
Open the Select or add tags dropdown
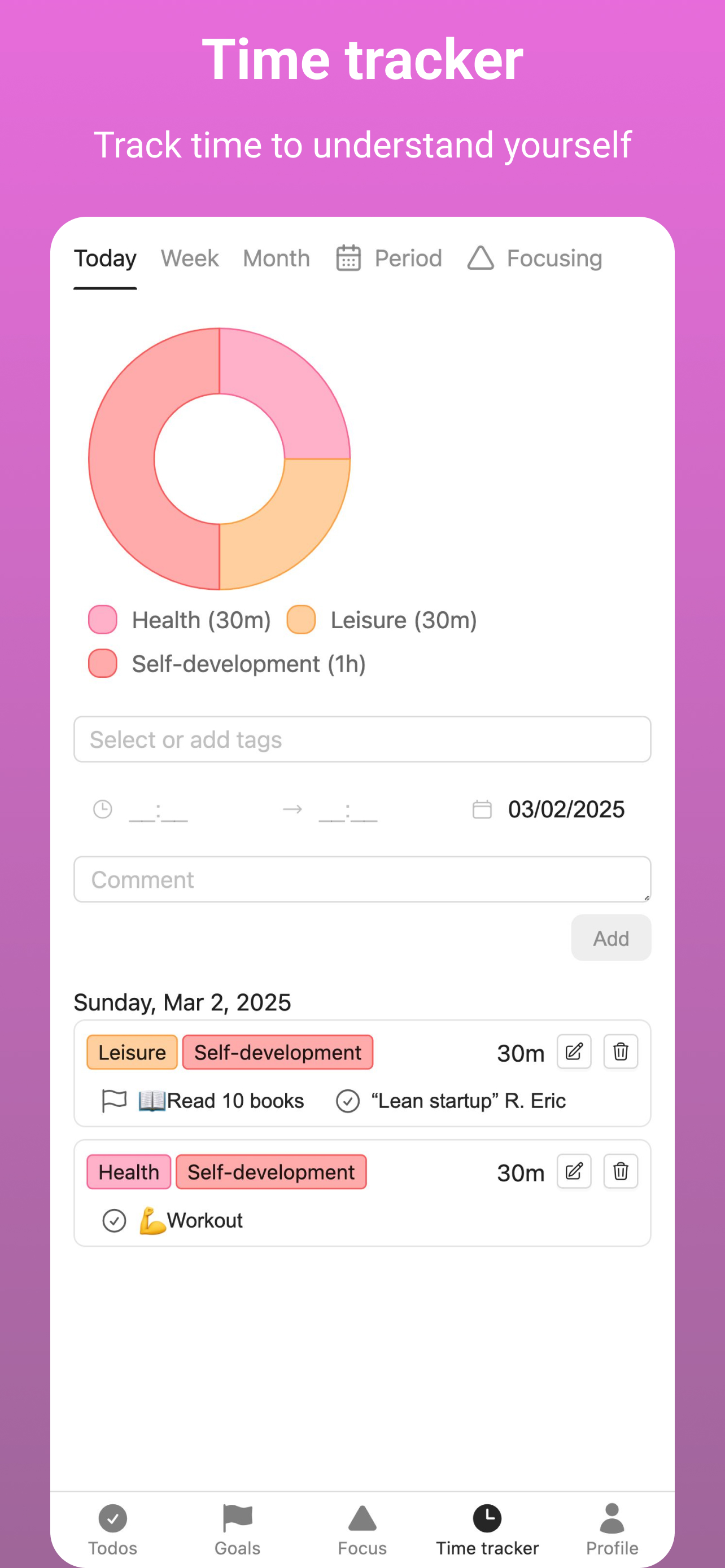(x=362, y=739)
